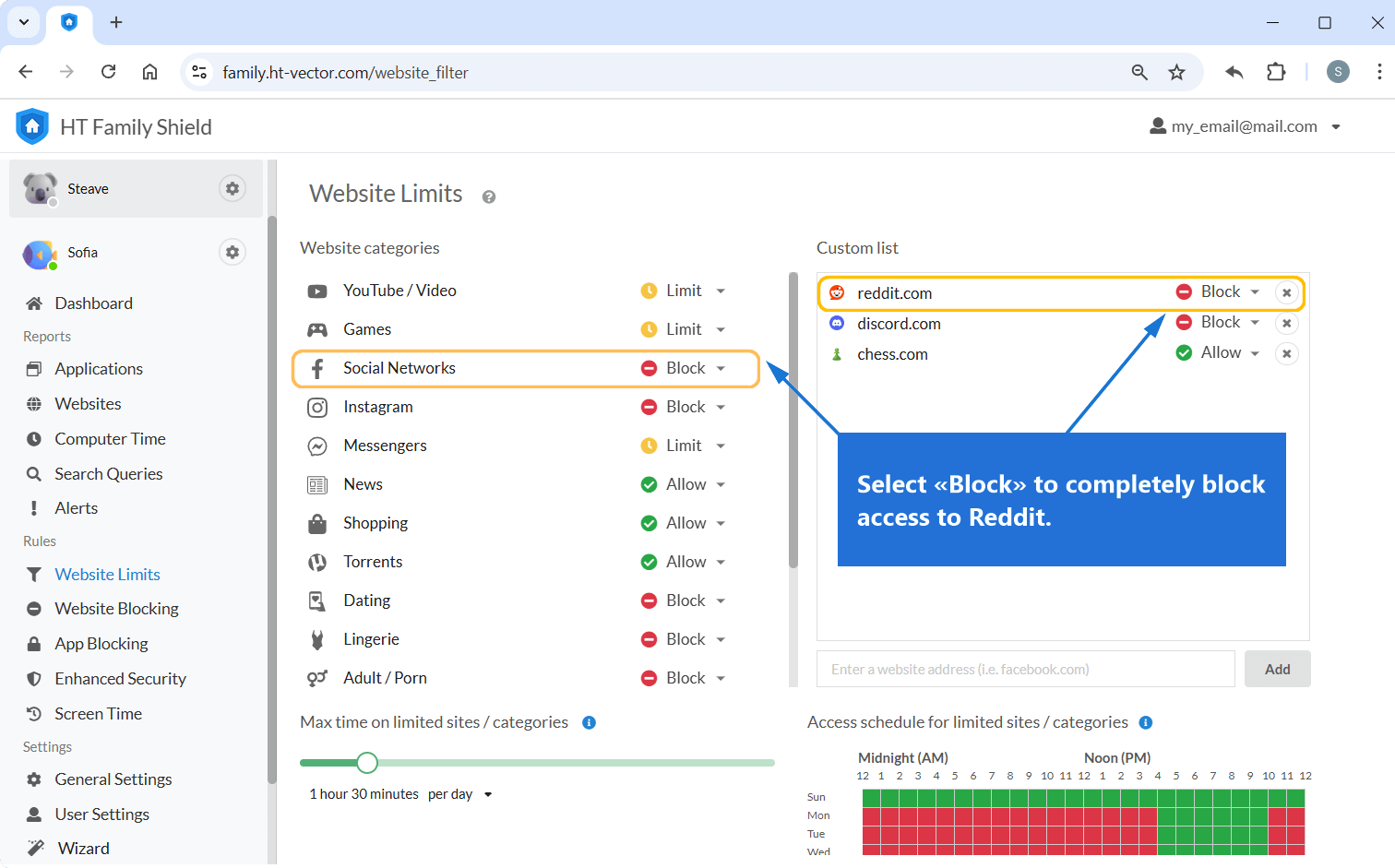Image resolution: width=1395 pixels, height=868 pixels.
Task: Click the Instagram category icon
Action: [317, 408]
